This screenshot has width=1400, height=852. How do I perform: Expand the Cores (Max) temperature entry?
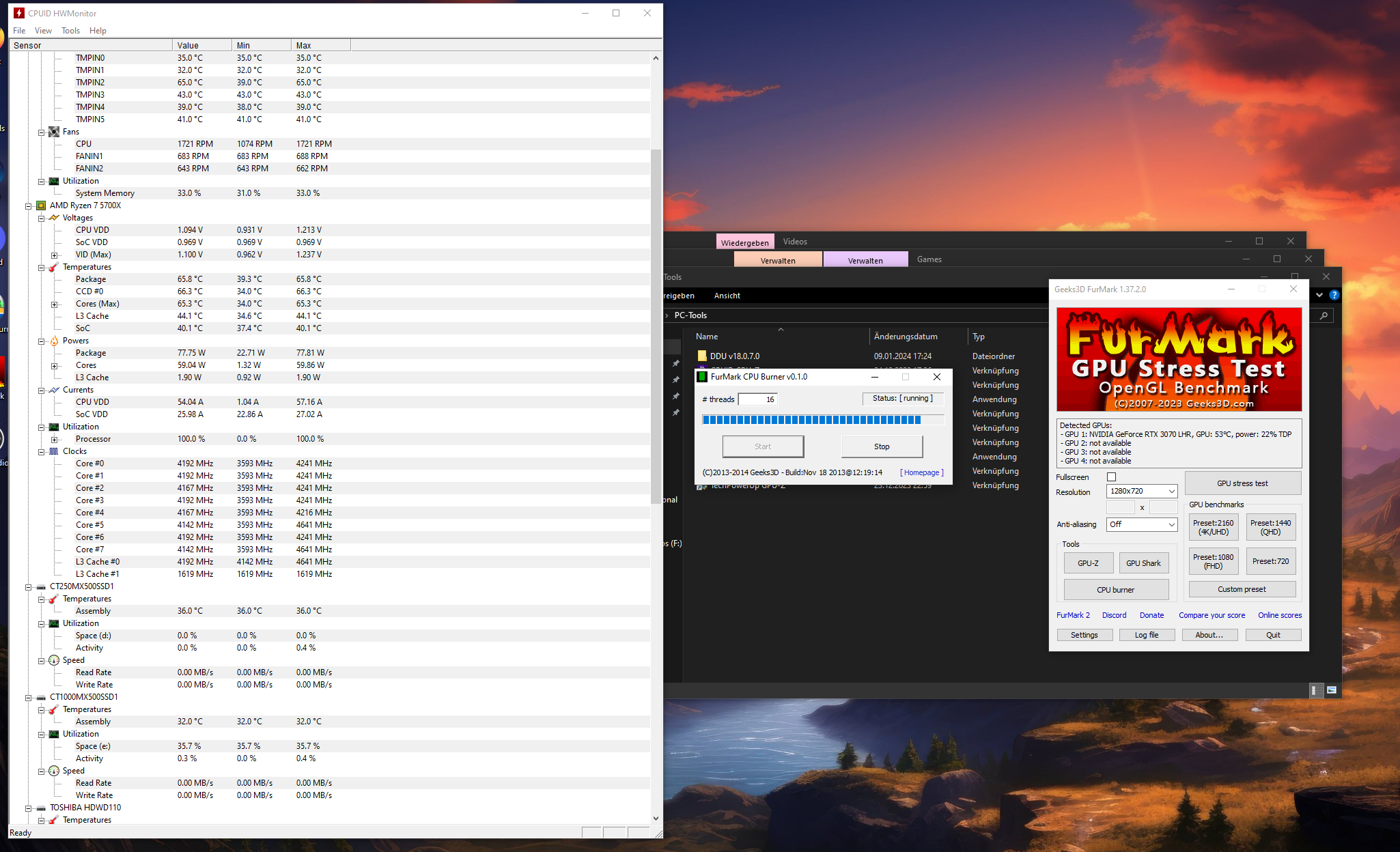coord(54,304)
